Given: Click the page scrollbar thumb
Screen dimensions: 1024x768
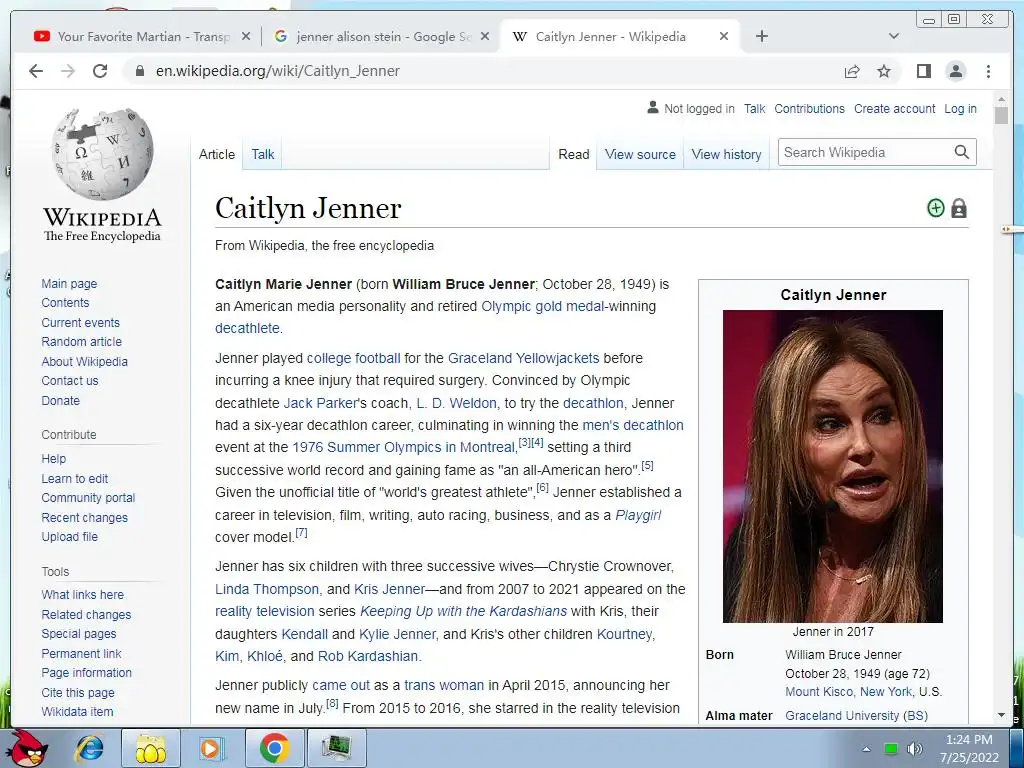Looking at the screenshot, I should [x=1001, y=116].
